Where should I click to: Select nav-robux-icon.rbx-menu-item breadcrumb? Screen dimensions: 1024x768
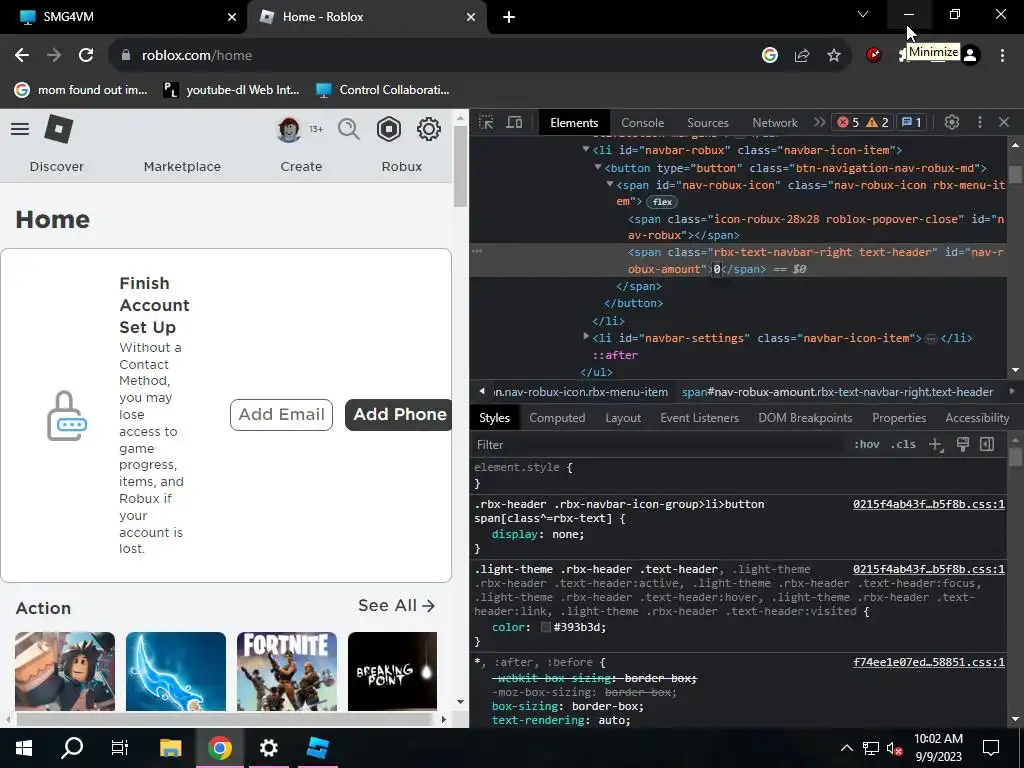point(581,392)
